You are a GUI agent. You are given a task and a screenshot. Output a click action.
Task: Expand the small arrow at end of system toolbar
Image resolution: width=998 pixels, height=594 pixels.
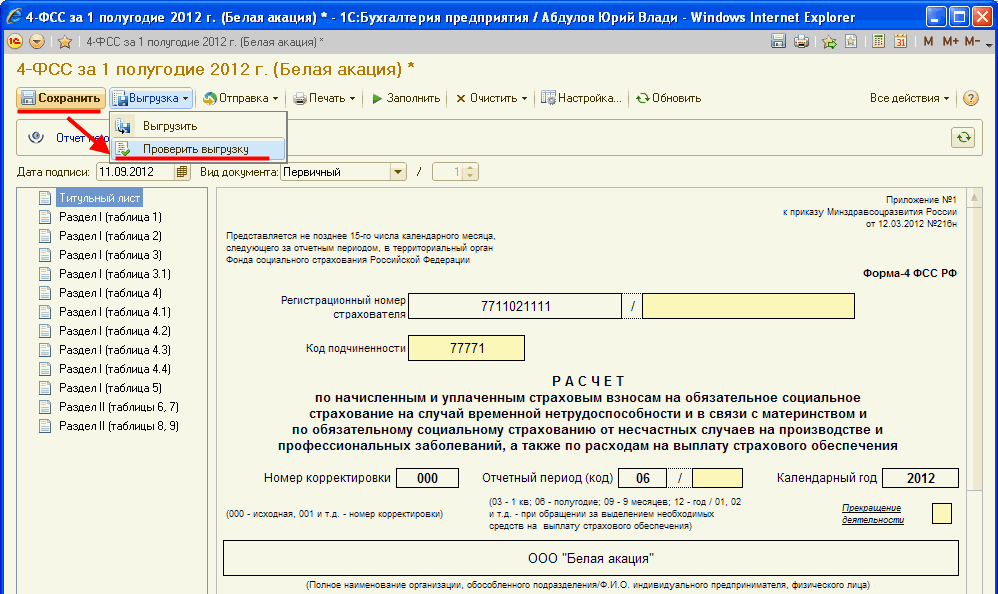pyautogui.click(x=988, y=45)
